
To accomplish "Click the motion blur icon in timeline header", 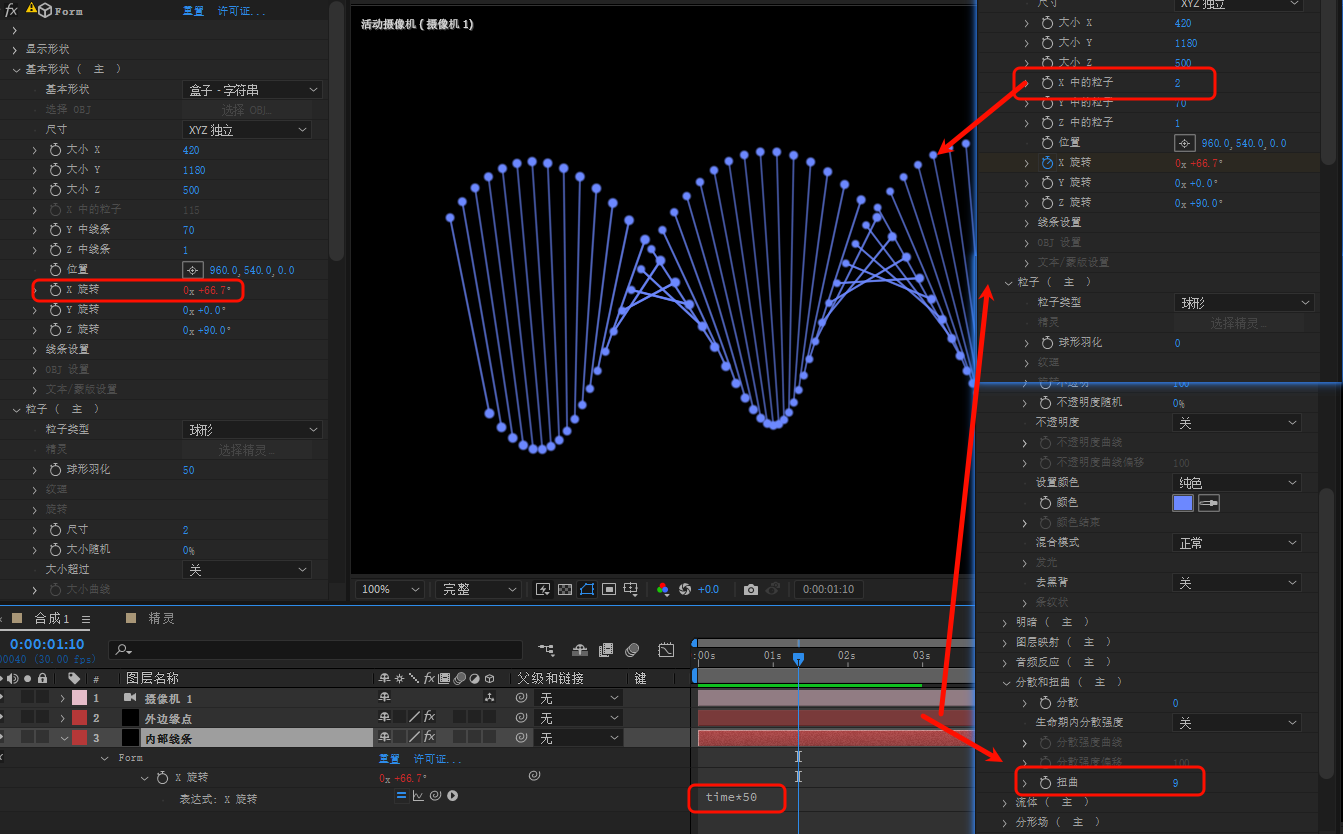I will 632,650.
